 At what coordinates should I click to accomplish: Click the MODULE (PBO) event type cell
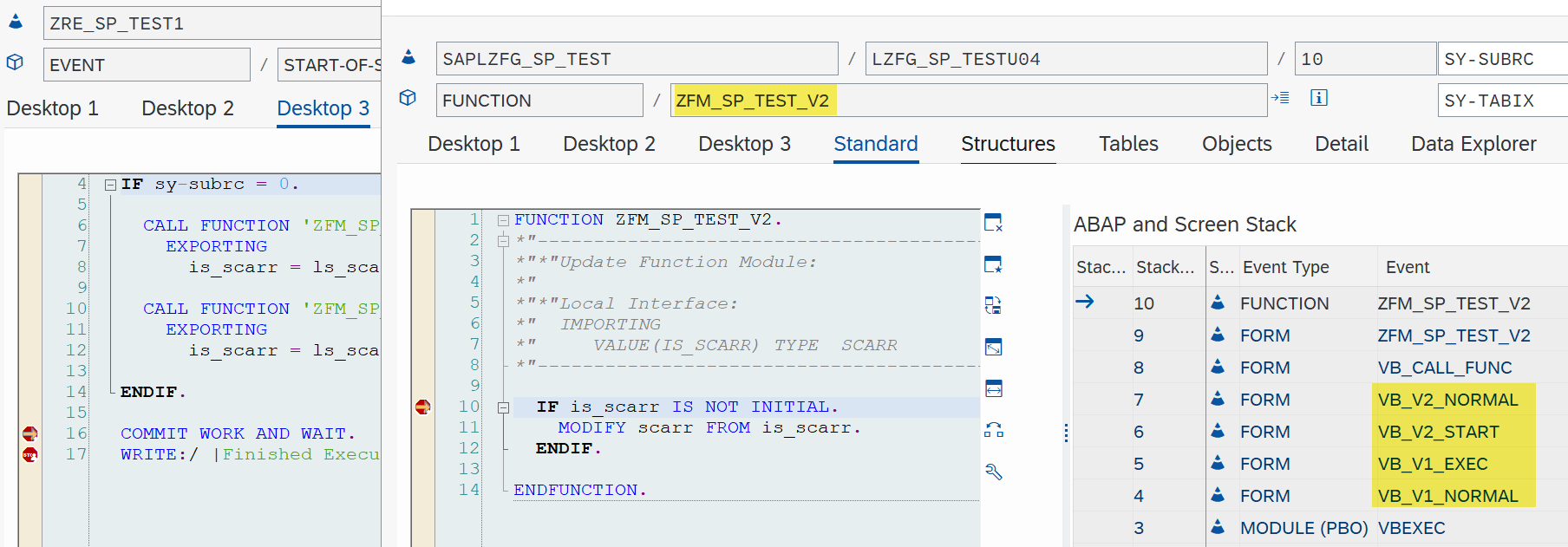pyautogui.click(x=1303, y=528)
